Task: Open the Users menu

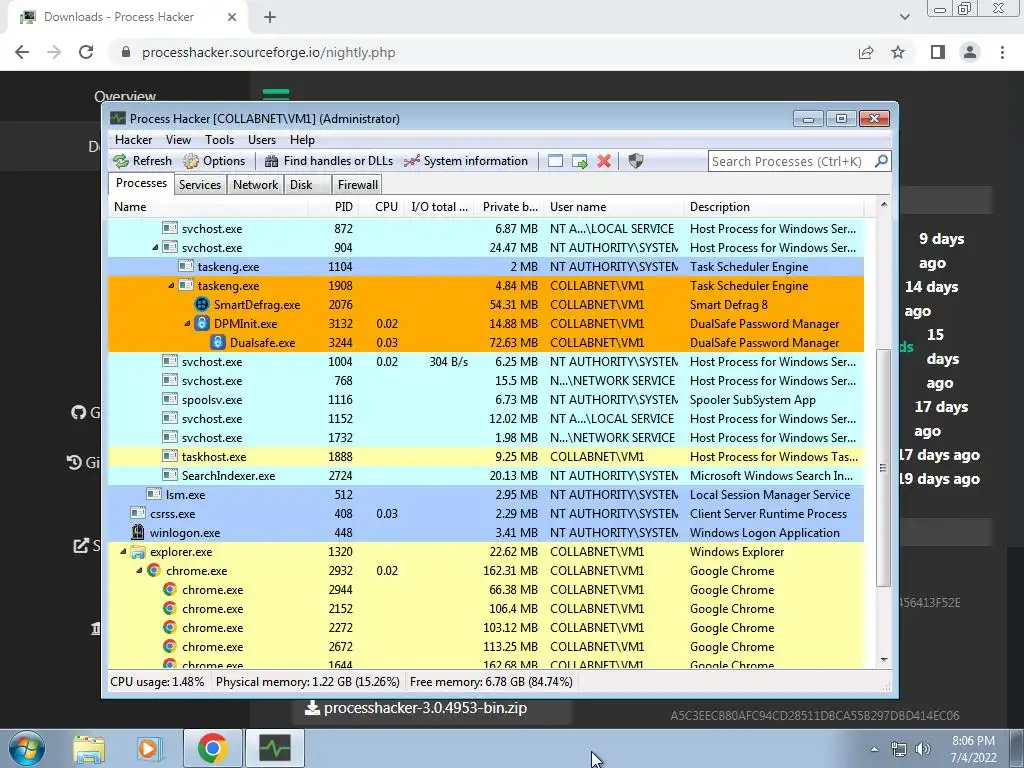Action: 261,140
